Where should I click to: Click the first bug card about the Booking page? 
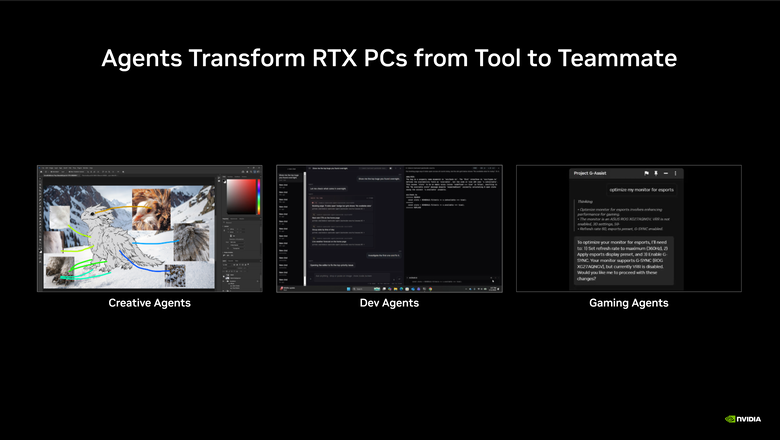click(342, 206)
